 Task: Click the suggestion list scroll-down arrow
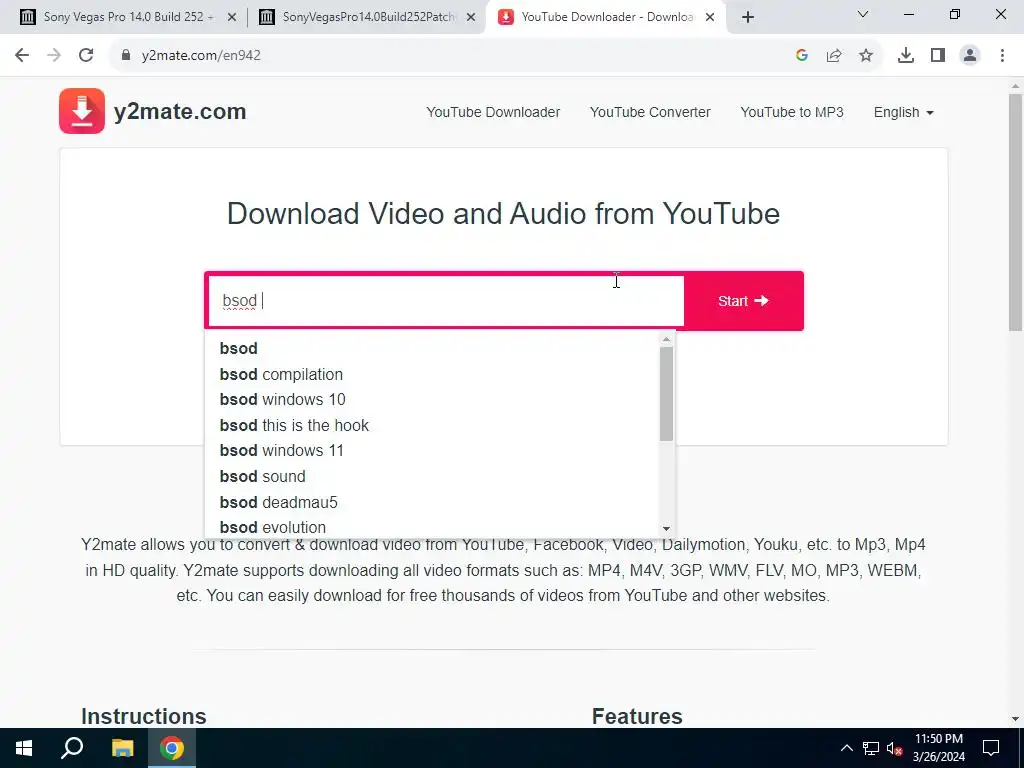pos(666,529)
